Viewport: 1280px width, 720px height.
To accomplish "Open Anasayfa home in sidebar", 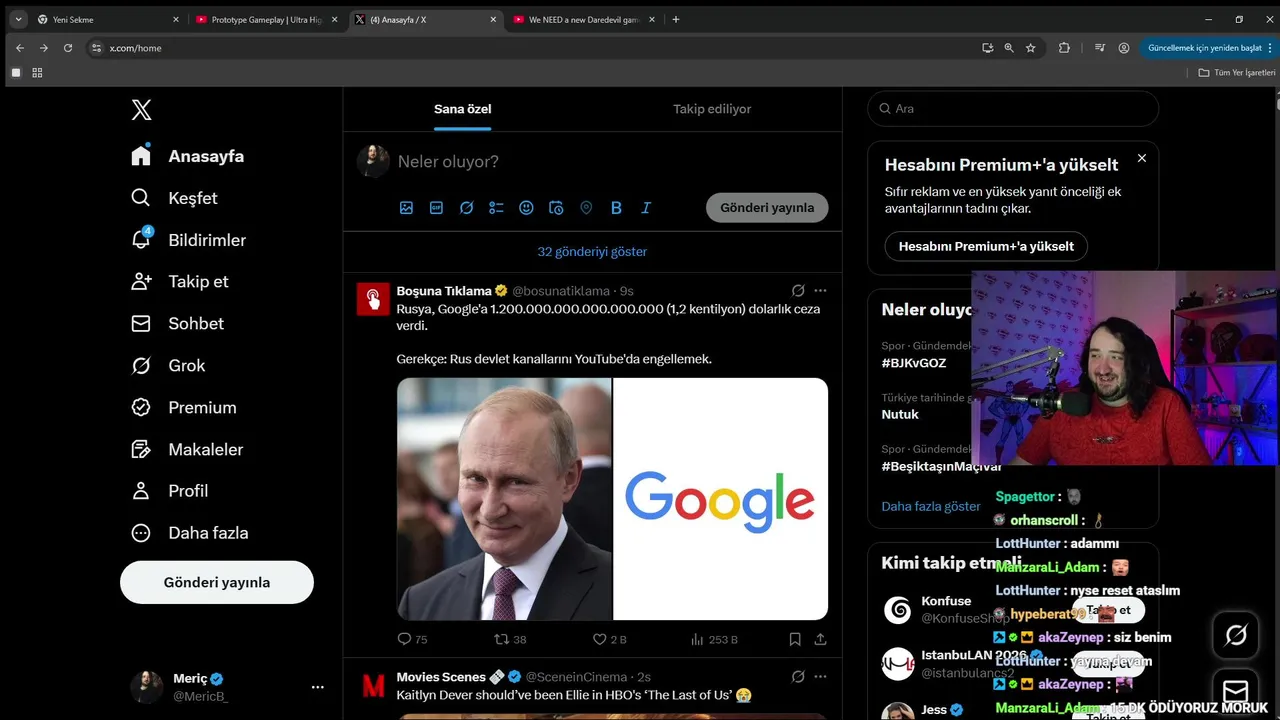I will click(x=187, y=156).
